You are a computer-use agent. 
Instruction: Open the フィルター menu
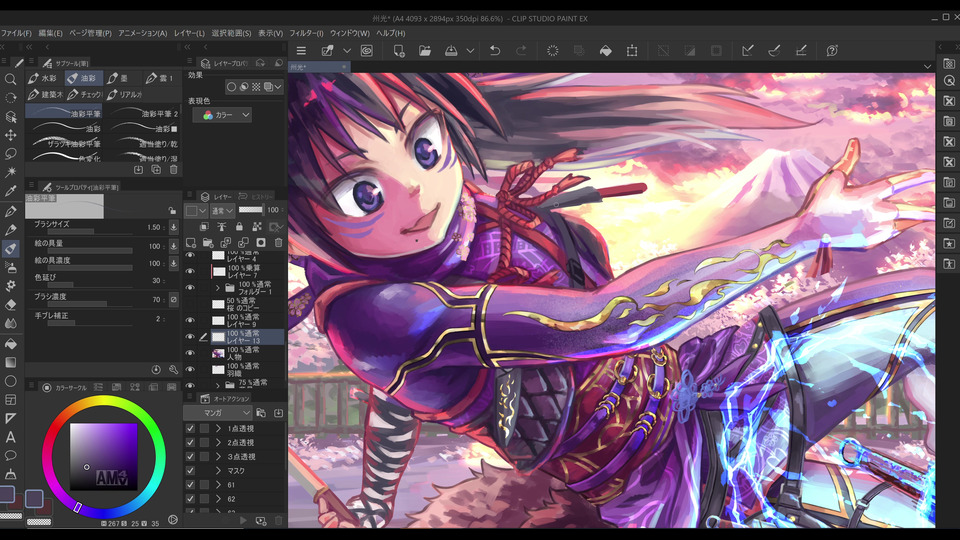coord(305,33)
